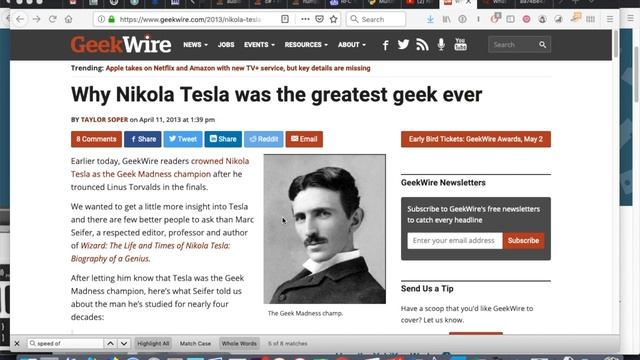640x360 pixels.
Task: Toggle Match Case in the find bar
Action: click(x=196, y=344)
